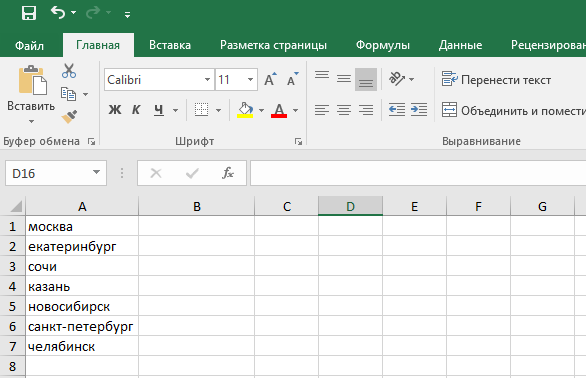The height and width of the screenshot is (378, 586).
Task: Open the font size 11 dropdown
Action: click(250, 79)
